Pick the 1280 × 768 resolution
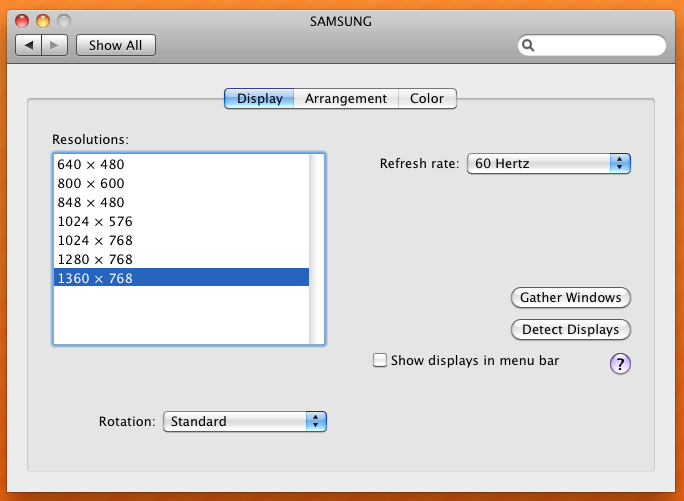Screen dimensions: 684x501 181,260
